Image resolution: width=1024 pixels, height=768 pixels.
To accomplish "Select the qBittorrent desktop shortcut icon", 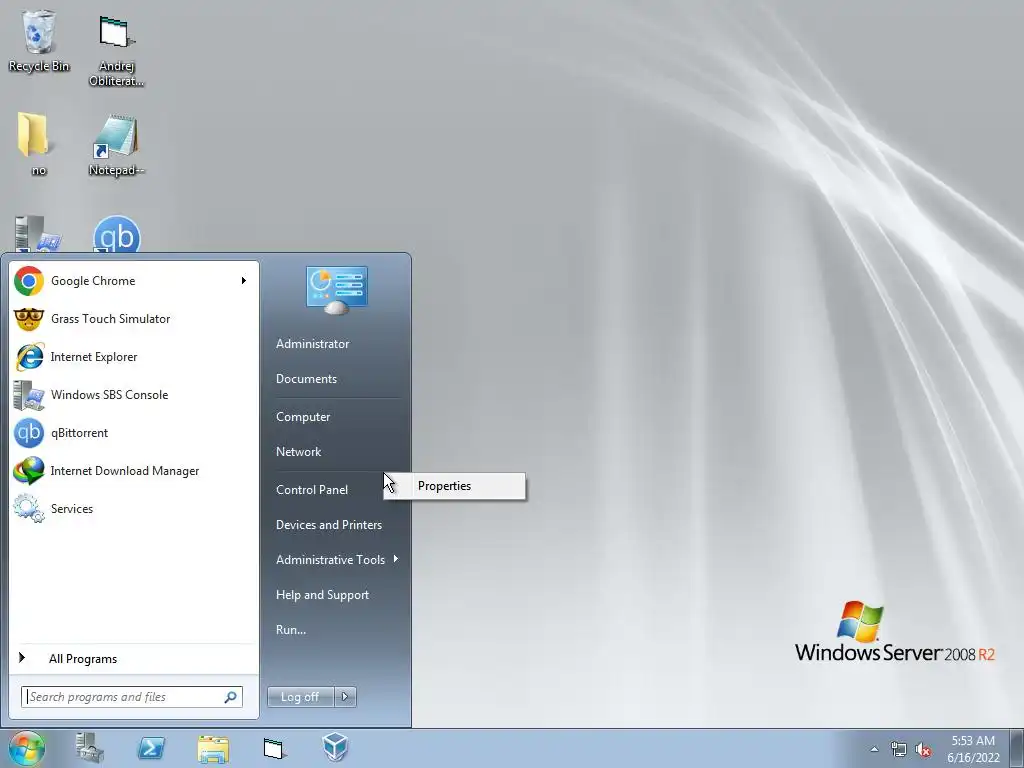I will click(x=116, y=235).
